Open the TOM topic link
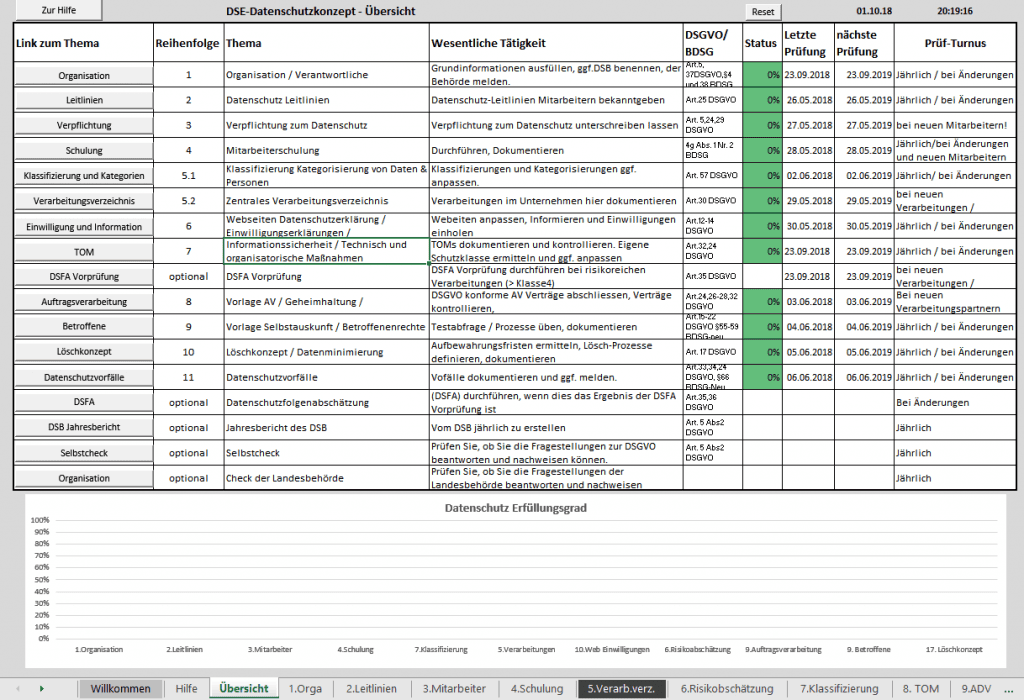The height and width of the screenshot is (700, 1024). pyautogui.click(x=82, y=251)
